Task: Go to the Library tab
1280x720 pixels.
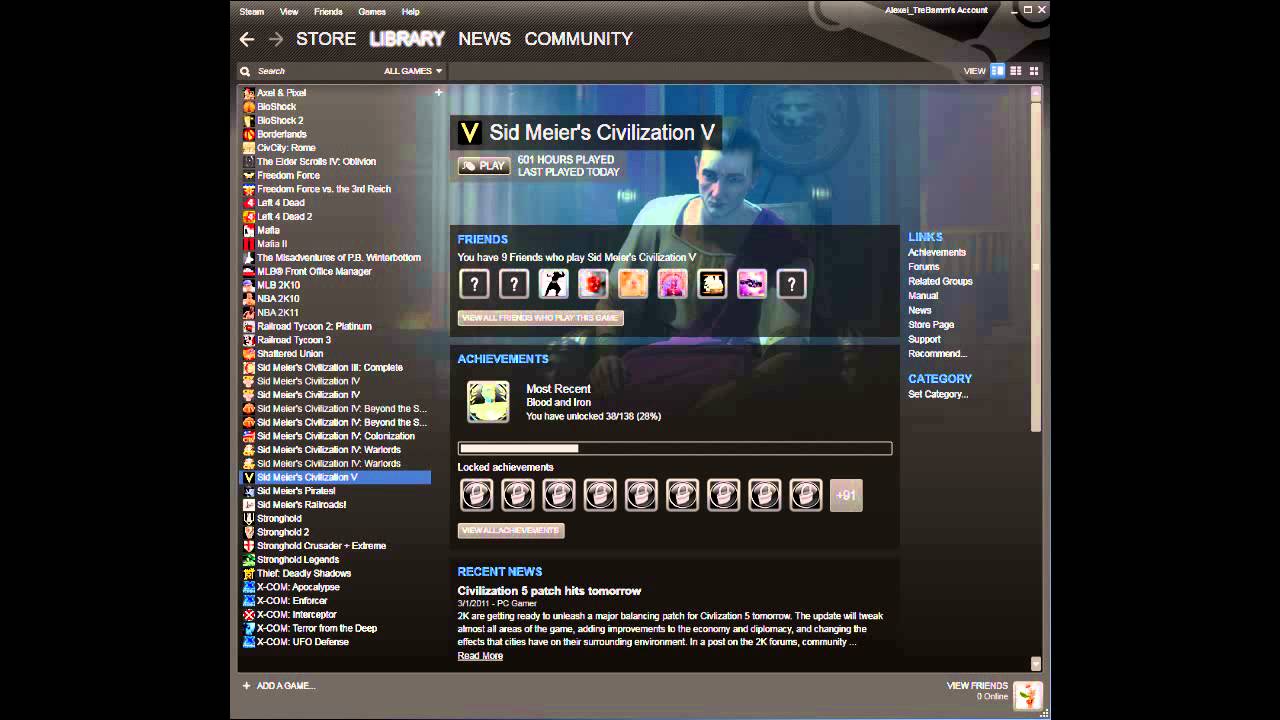Action: point(407,39)
